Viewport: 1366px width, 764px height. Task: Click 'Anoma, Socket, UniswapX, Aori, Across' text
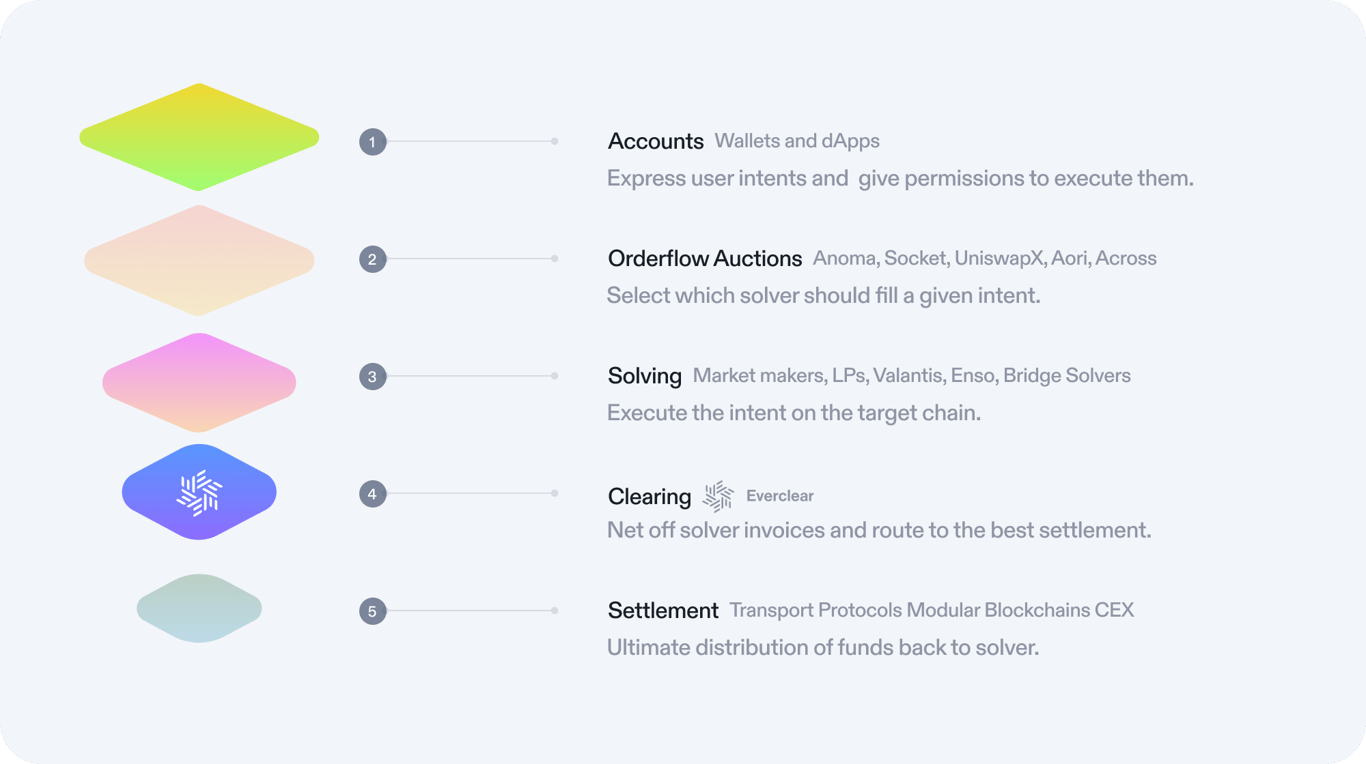point(984,258)
